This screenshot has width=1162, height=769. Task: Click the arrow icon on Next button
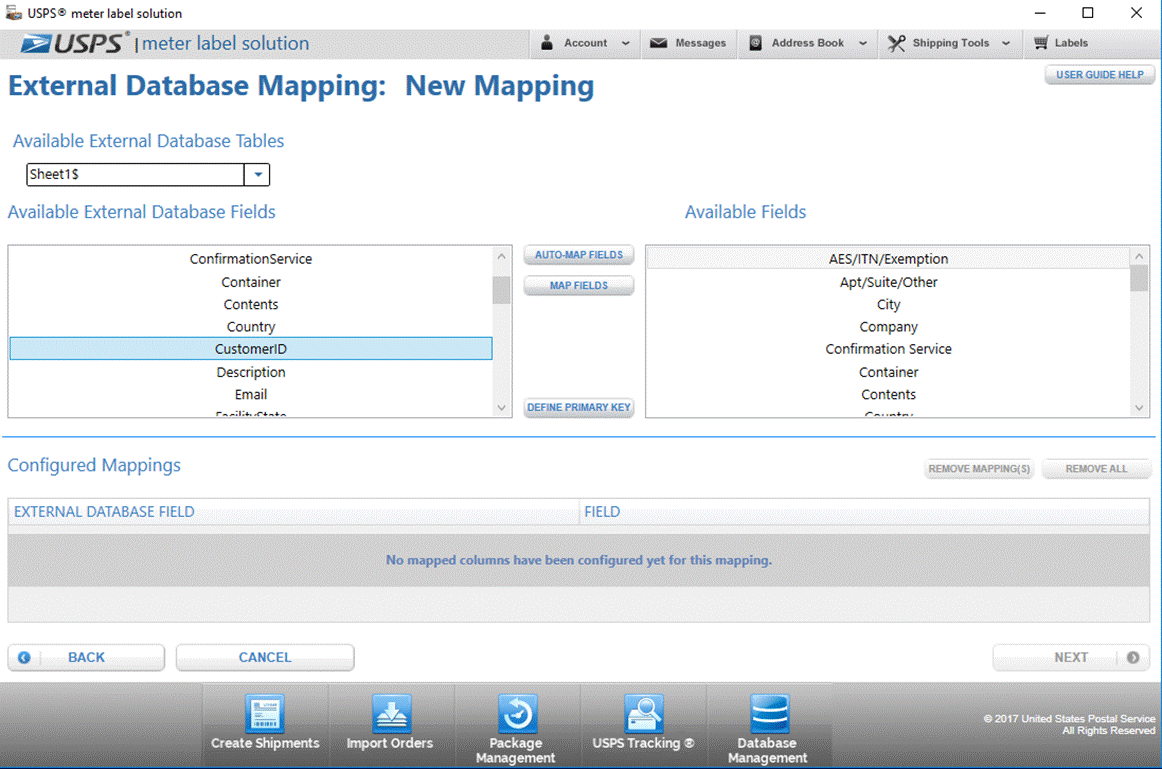1133,658
